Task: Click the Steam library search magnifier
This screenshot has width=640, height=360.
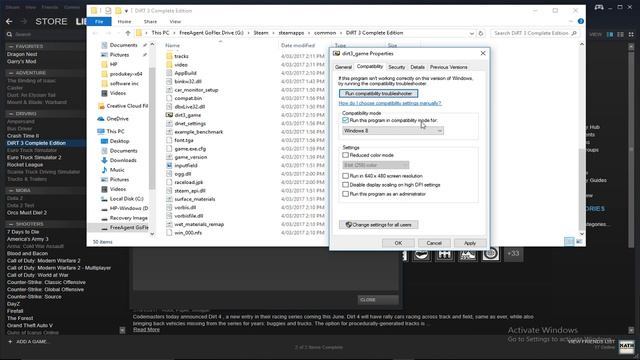Action: pyautogui.click(x=9, y=35)
